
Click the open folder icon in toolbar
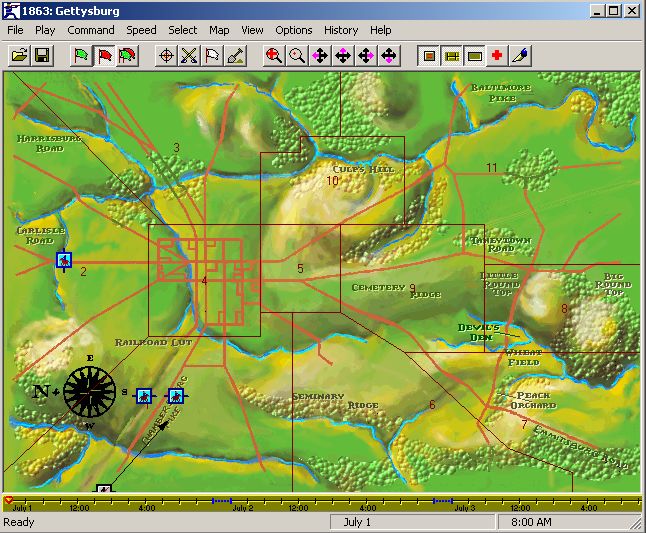[19, 56]
